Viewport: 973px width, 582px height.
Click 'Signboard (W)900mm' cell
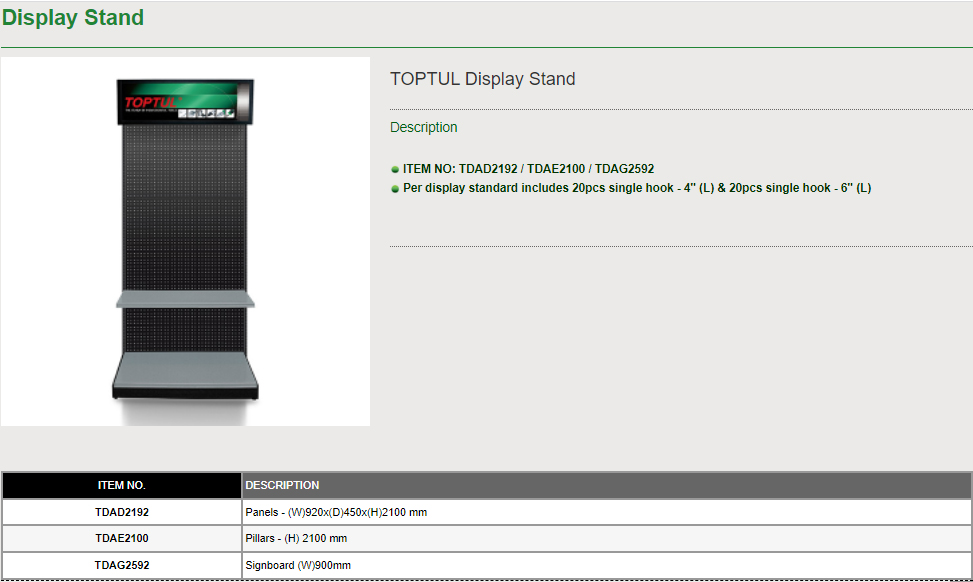coord(606,565)
